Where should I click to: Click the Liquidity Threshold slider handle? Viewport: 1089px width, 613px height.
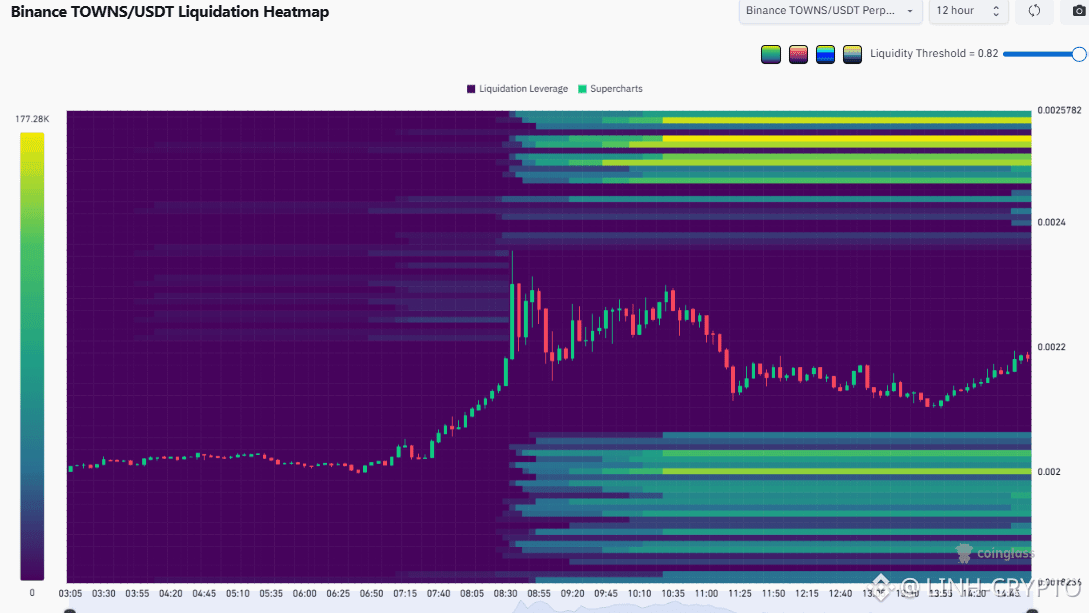coord(1079,54)
